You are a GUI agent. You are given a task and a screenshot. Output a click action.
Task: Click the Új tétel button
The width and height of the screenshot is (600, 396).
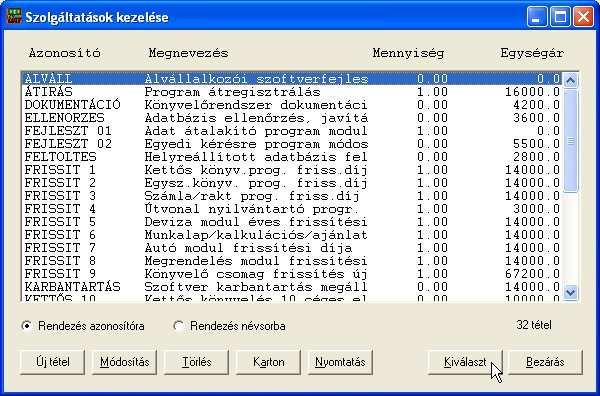pos(52,362)
